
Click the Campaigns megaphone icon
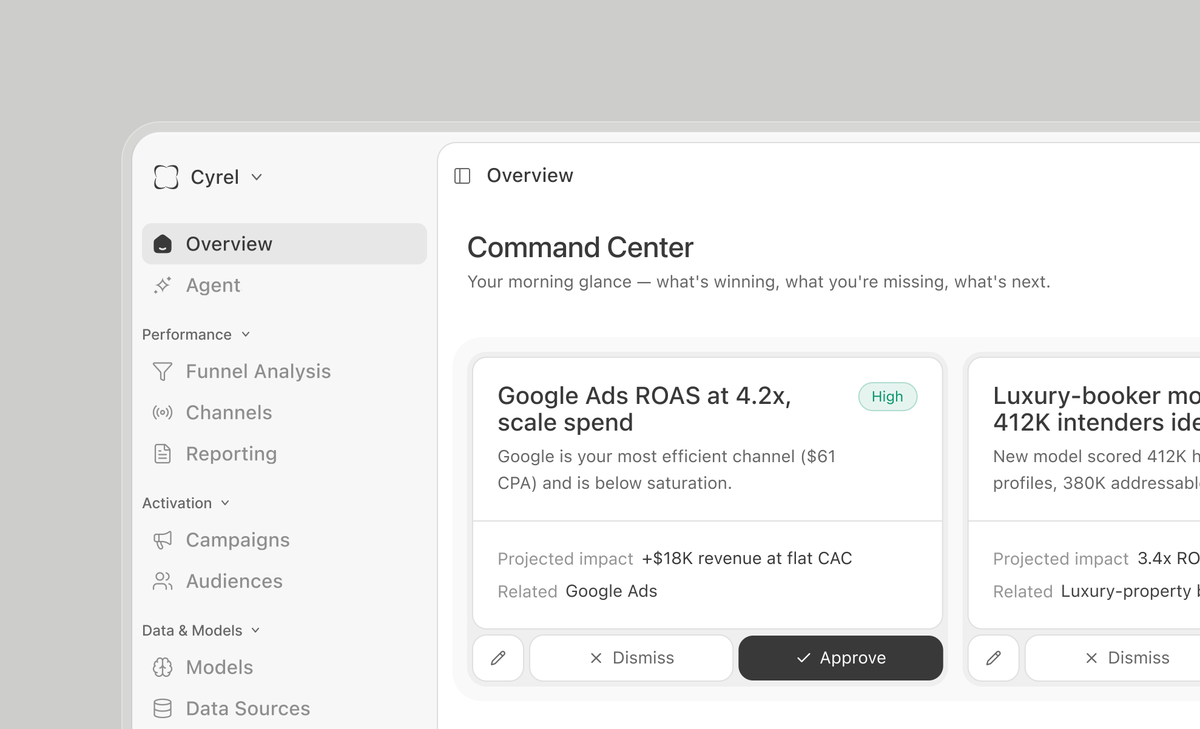[x=162, y=540]
